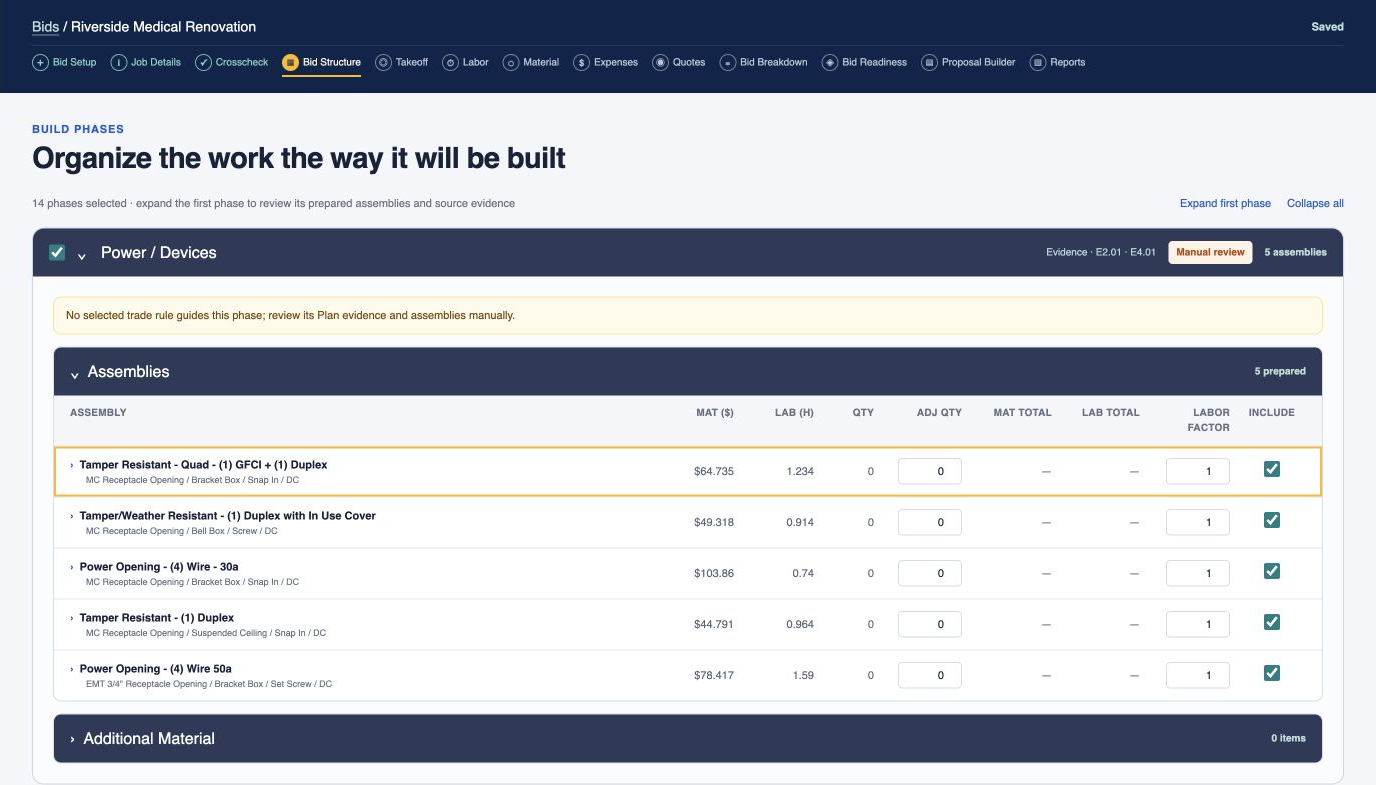Open the Reports icon in navigation
Image resolution: width=1376 pixels, height=785 pixels.
pyautogui.click(x=1037, y=62)
